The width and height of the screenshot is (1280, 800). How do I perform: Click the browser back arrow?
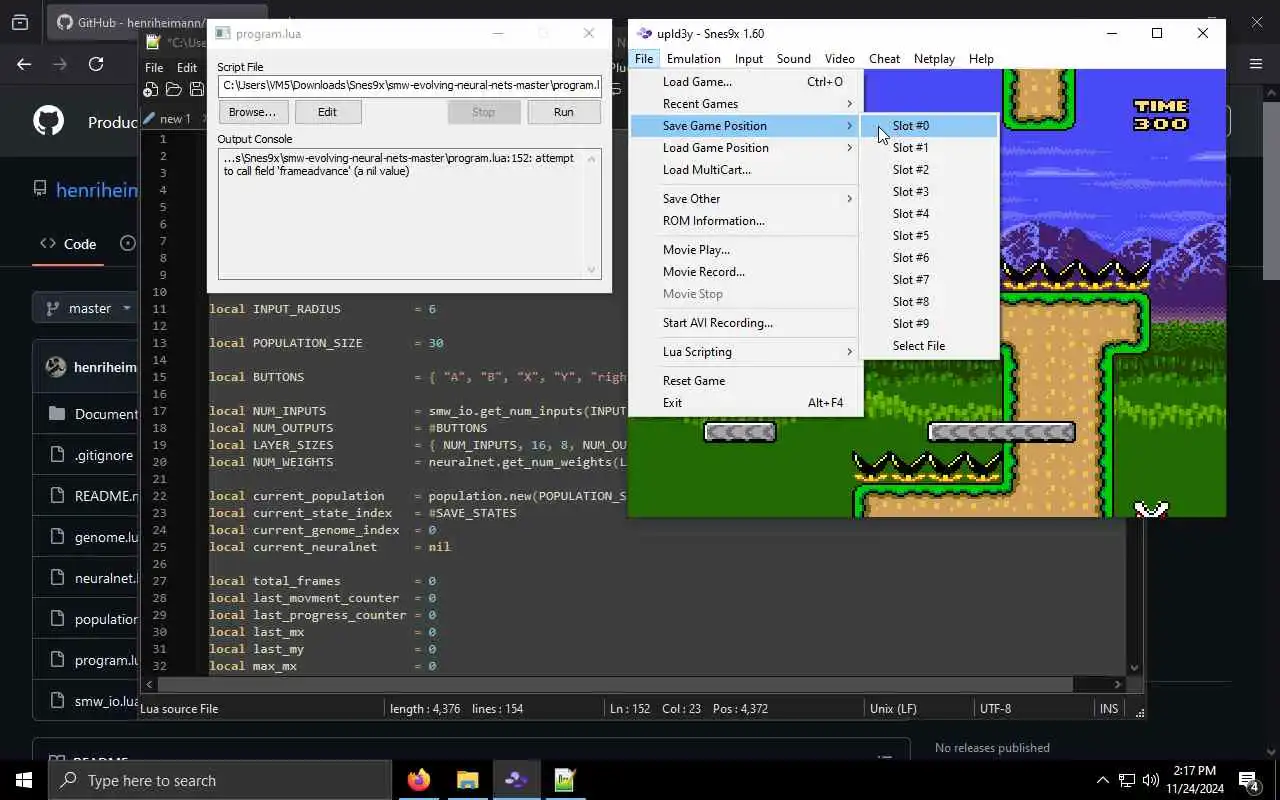click(x=24, y=64)
